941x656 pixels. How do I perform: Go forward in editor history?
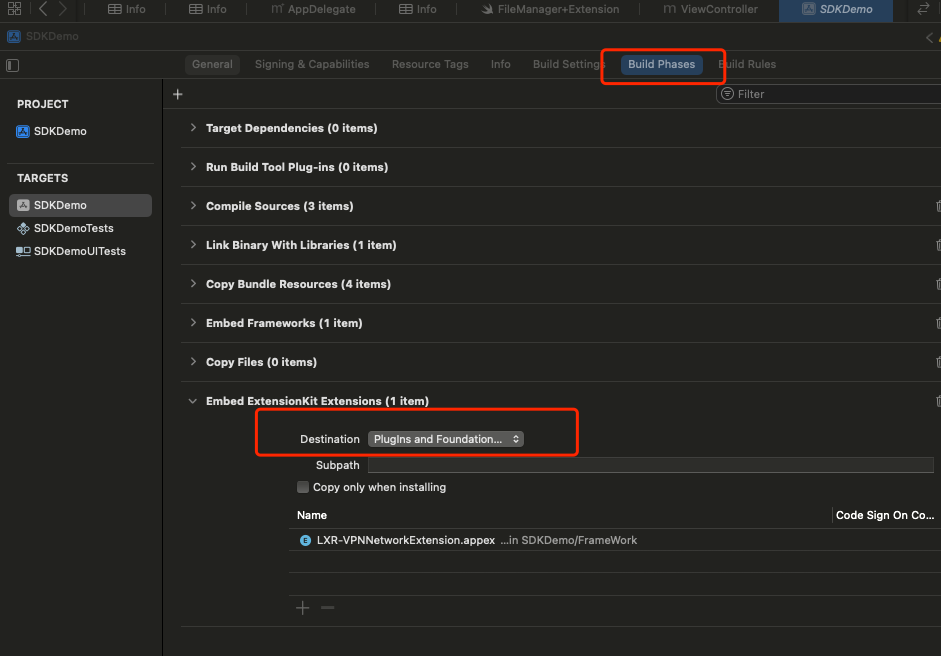click(62, 8)
